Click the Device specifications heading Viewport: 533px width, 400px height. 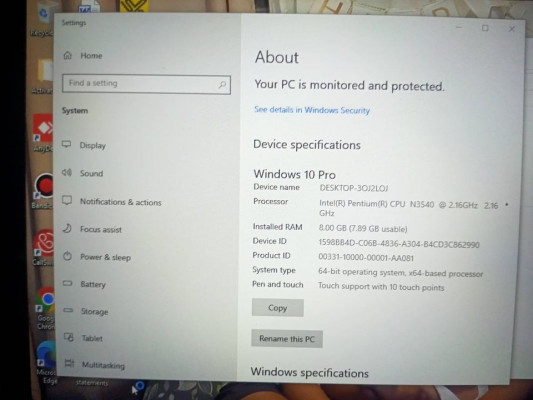coord(307,145)
